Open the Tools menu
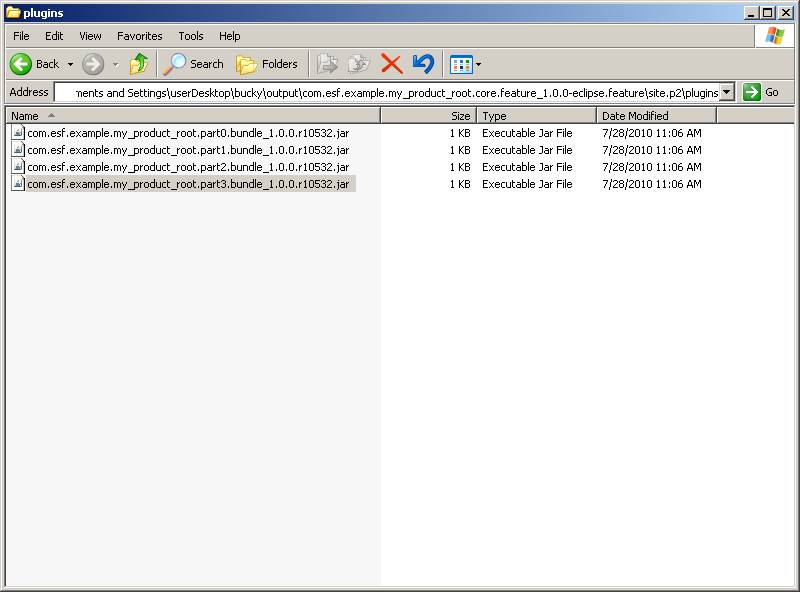Image resolution: width=800 pixels, height=592 pixels. point(191,36)
